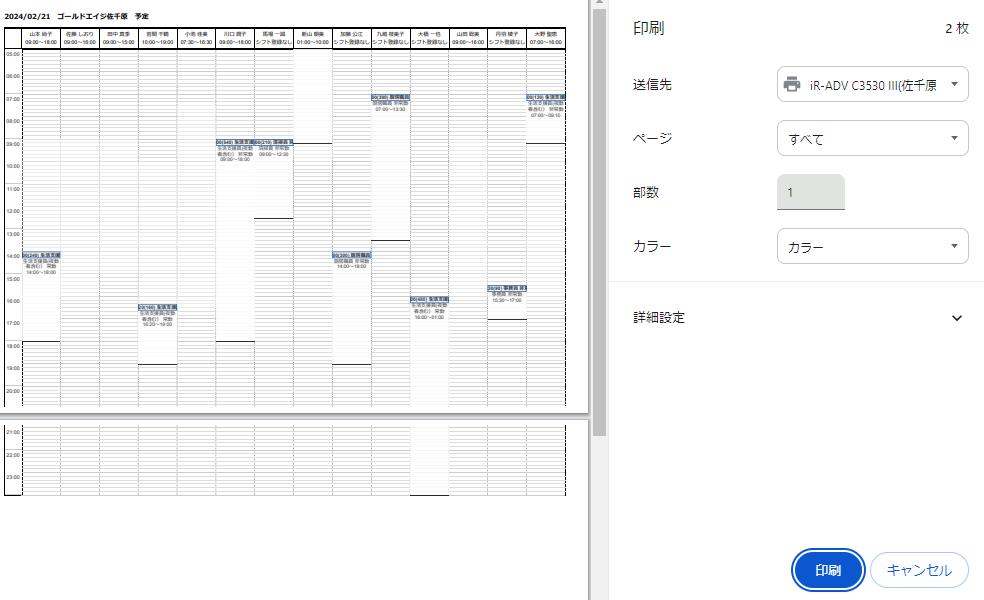Click the 16:00~01:00 shift block
The height and width of the screenshot is (600, 984).
click(429, 308)
